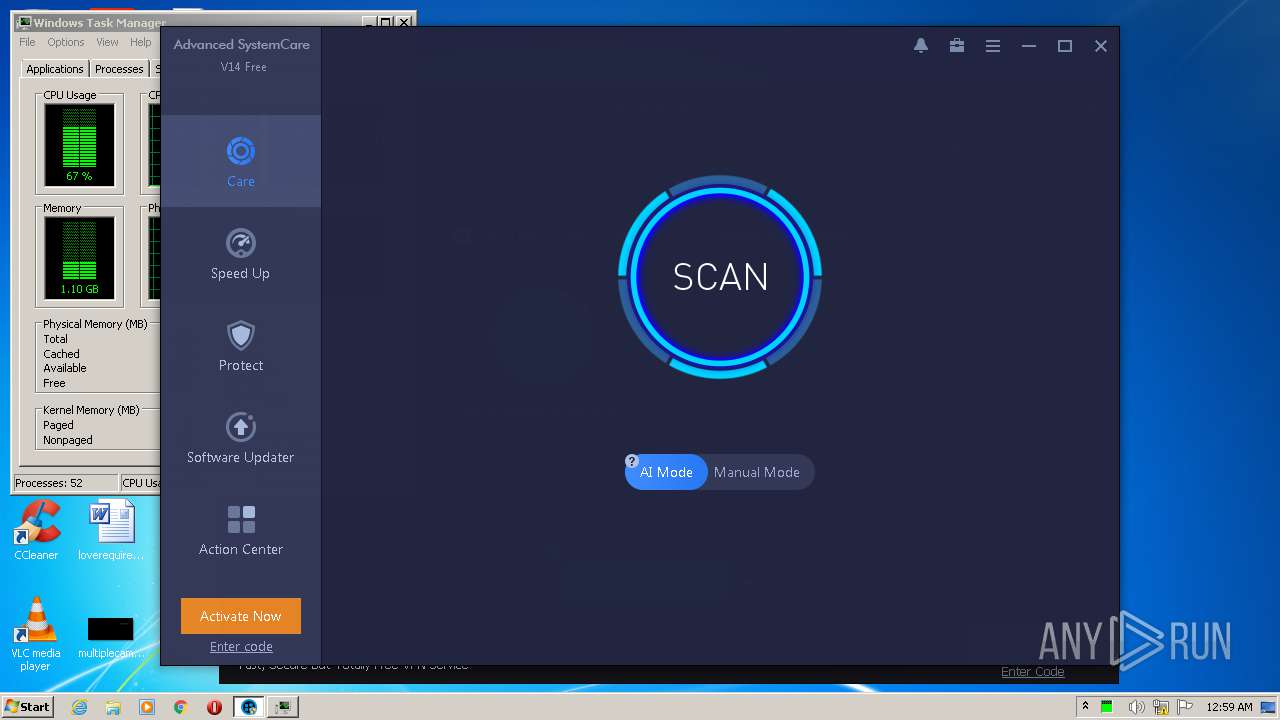Click the notification bell icon
Viewport: 1280px width, 720px height.
click(921, 46)
